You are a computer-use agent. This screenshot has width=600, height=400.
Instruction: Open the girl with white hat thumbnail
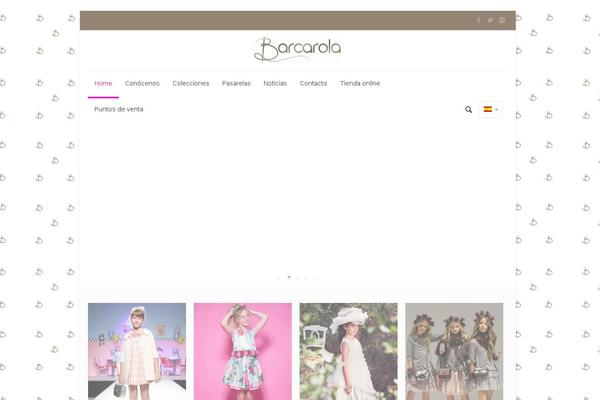pos(348,351)
